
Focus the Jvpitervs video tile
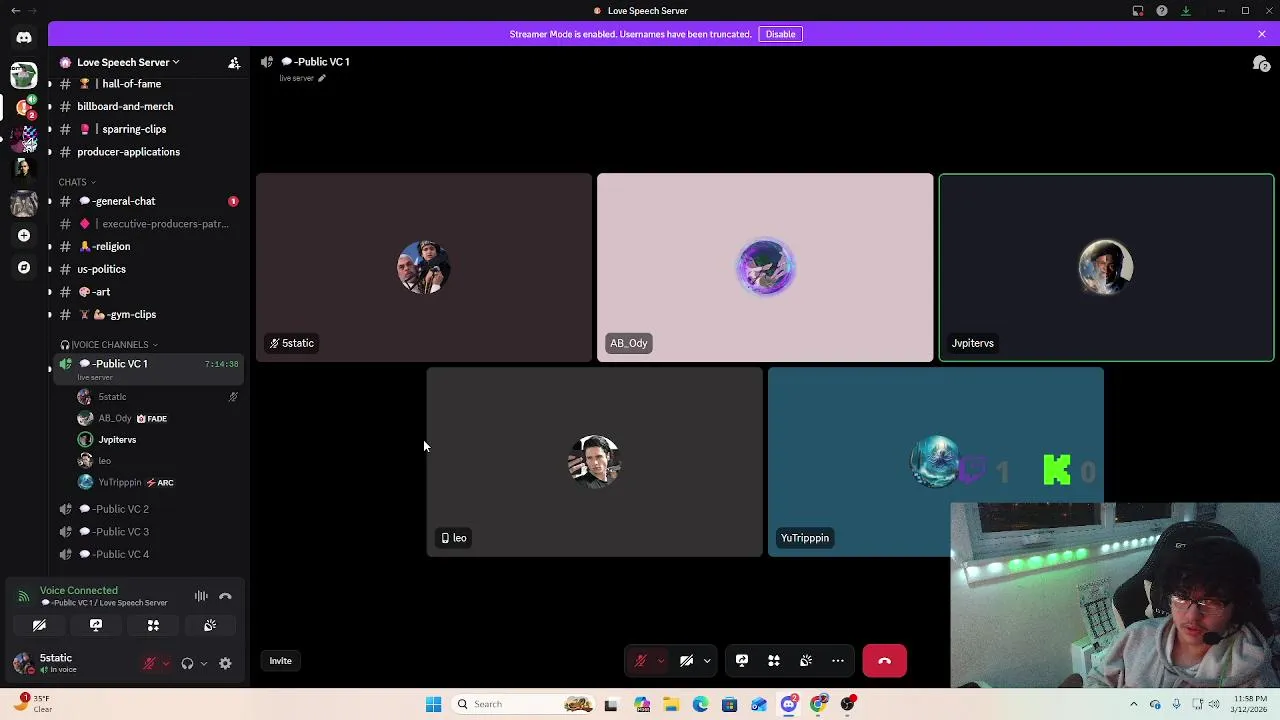(x=1106, y=267)
